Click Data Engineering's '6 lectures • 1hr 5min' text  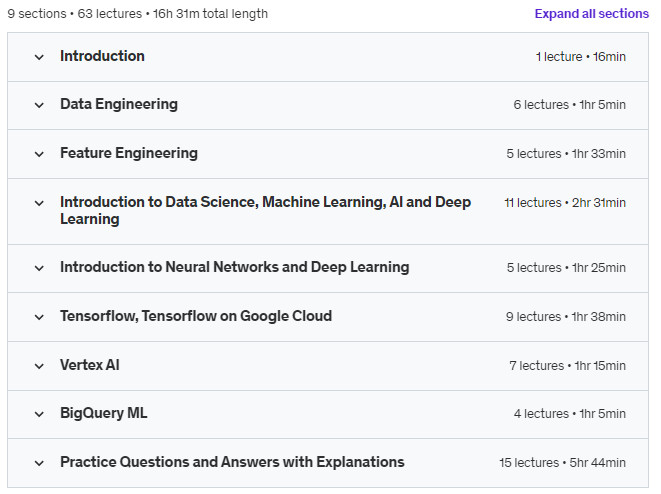(x=570, y=105)
